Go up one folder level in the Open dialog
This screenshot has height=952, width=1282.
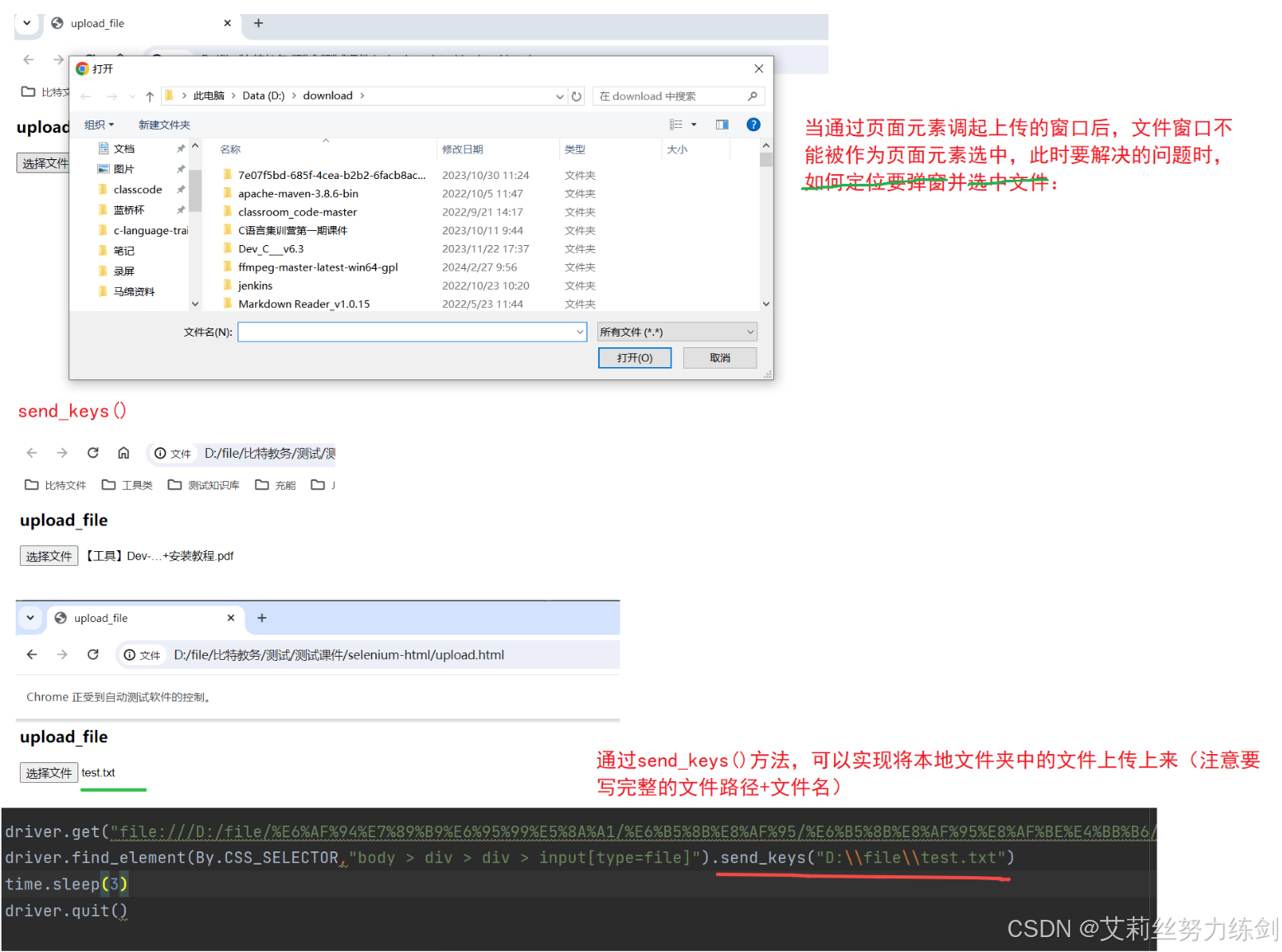pyautogui.click(x=149, y=97)
